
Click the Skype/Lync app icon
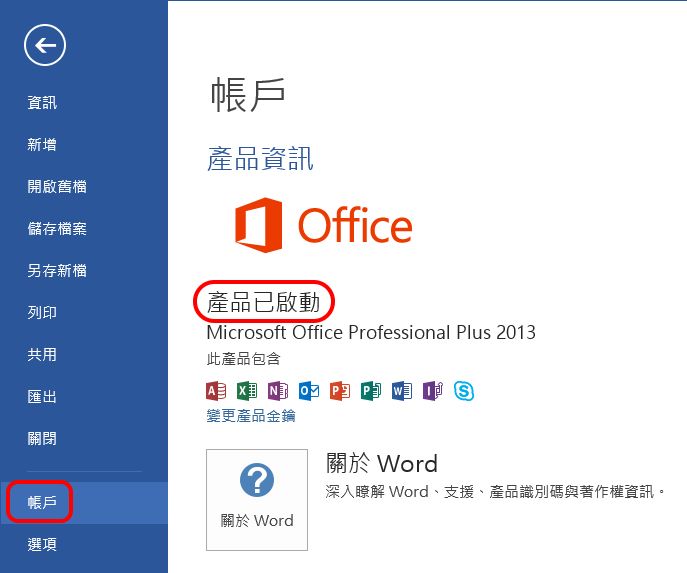(x=464, y=391)
